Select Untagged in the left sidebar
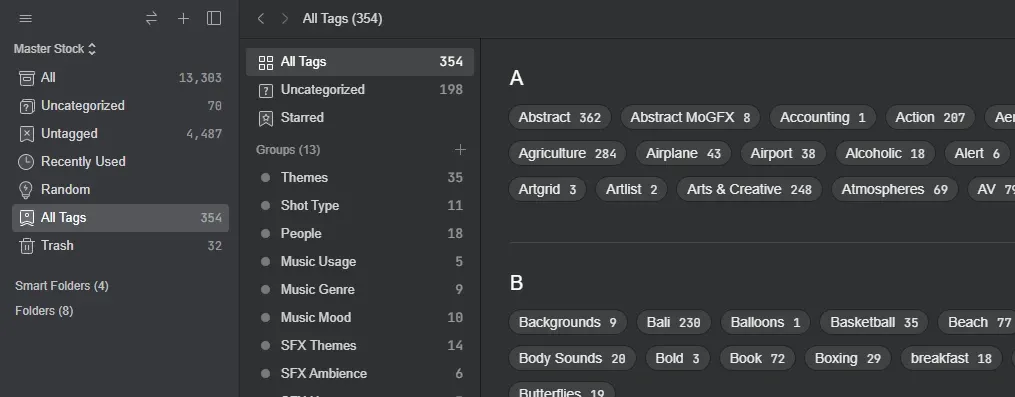Image resolution: width=1015 pixels, height=397 pixels. (120, 134)
